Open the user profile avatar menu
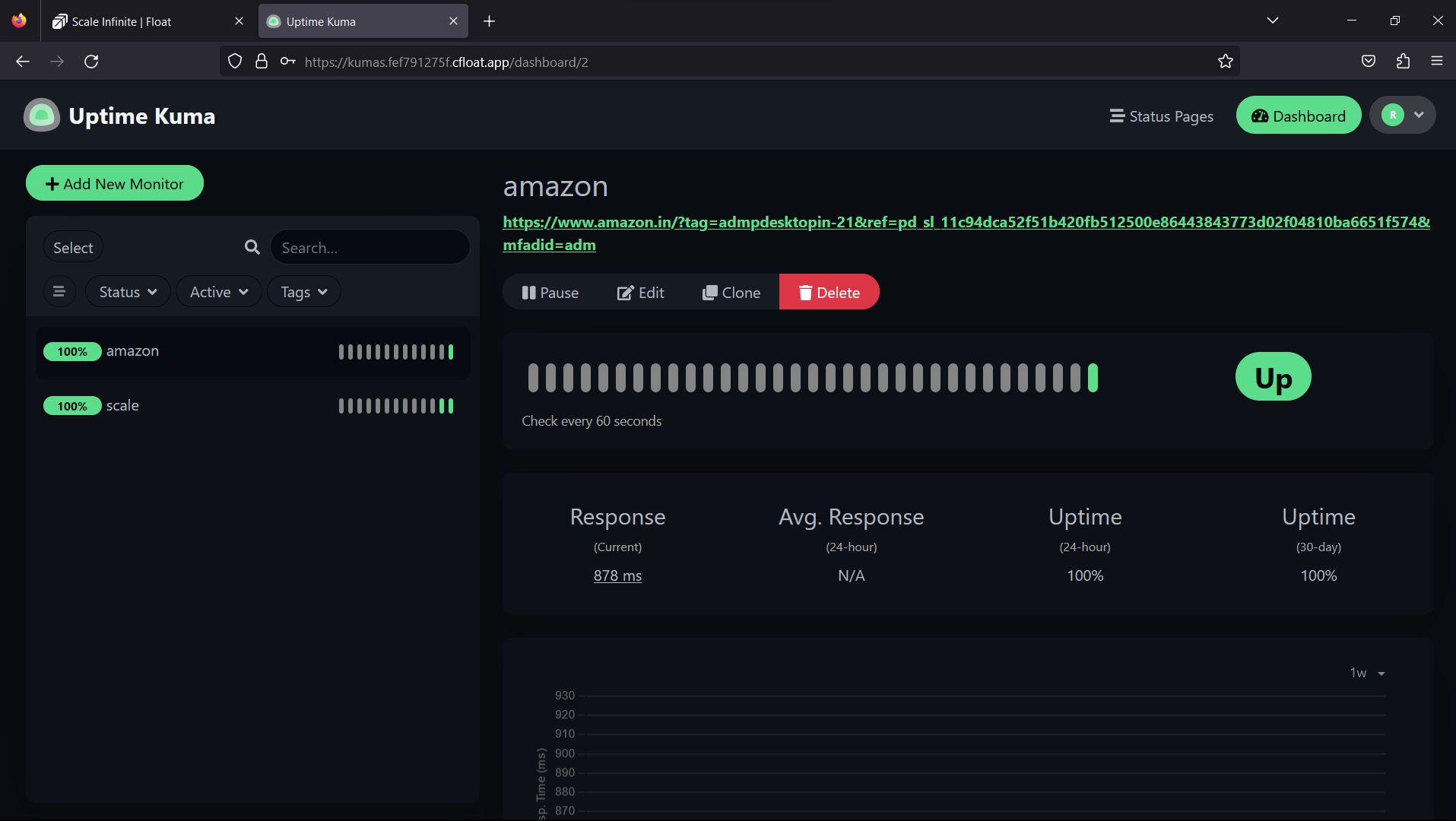The width and height of the screenshot is (1456, 821). point(1402,116)
